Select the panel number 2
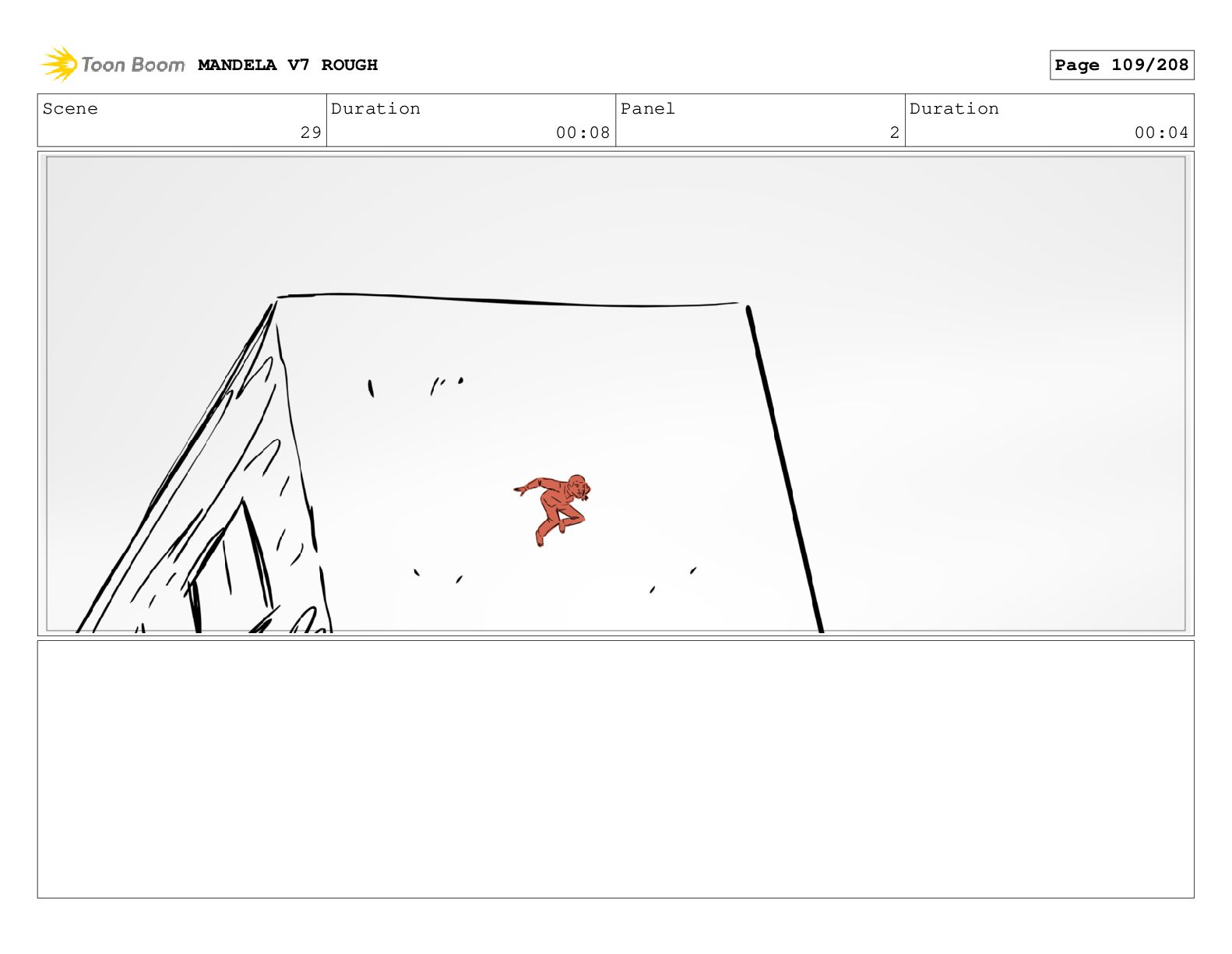 (x=895, y=132)
